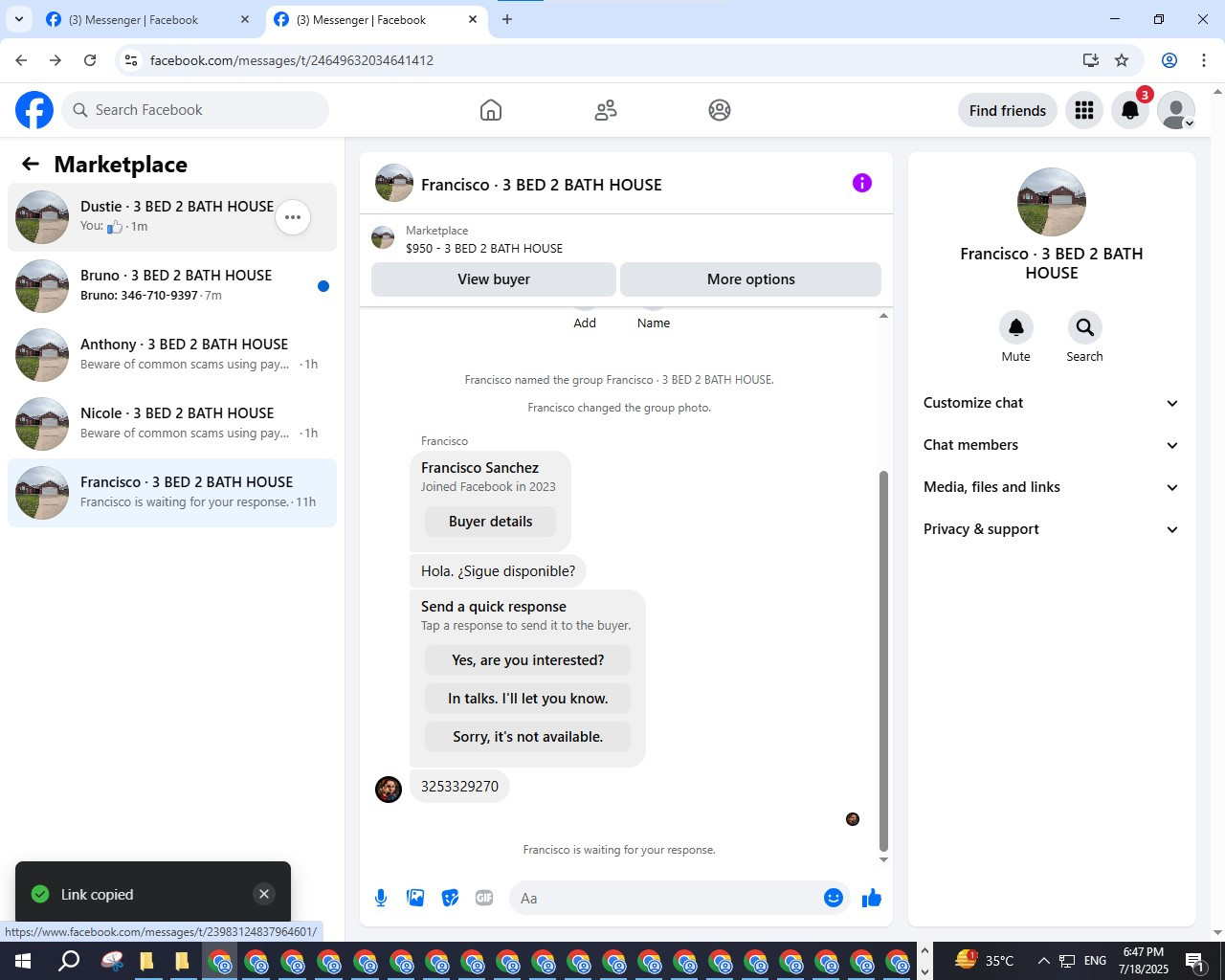Select the Francisco 3 BED 2 BATH HOUSE chat

(x=172, y=493)
